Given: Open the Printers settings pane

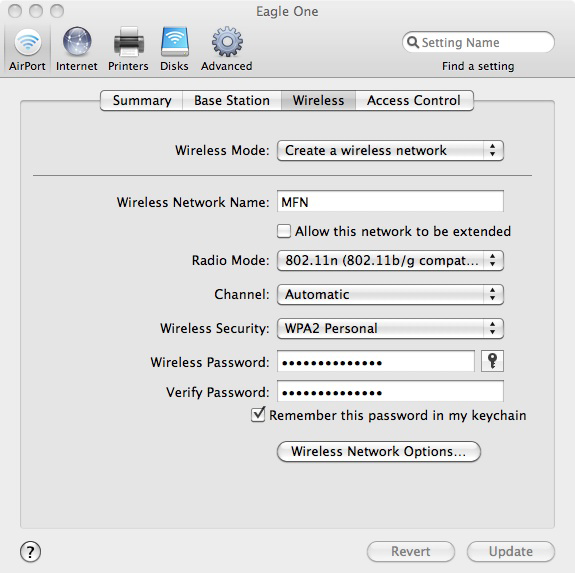Looking at the screenshot, I should 128,49.
